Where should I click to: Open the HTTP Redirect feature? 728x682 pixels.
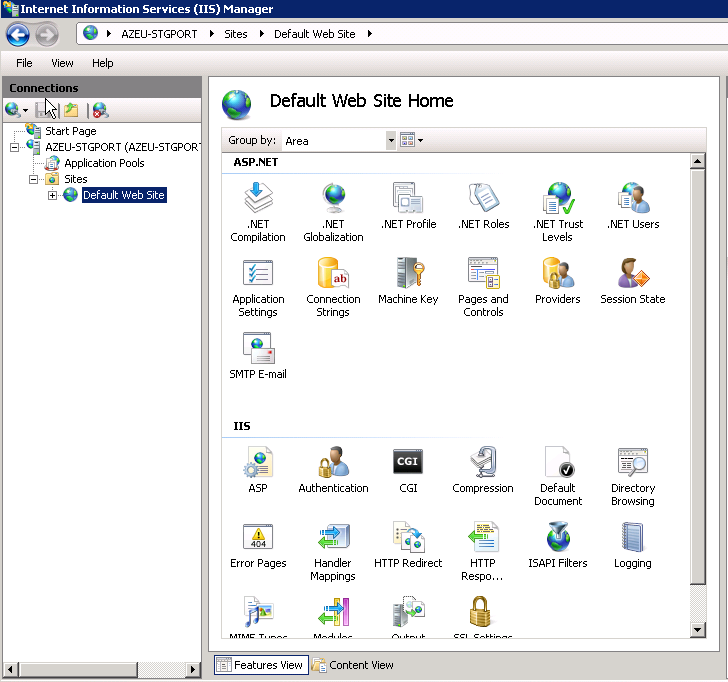pos(408,545)
